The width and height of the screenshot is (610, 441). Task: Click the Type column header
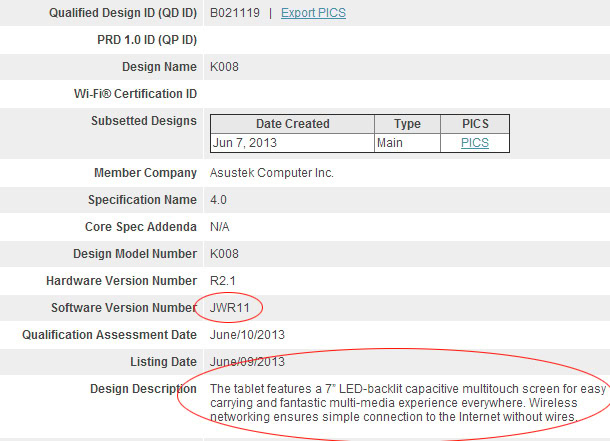coord(407,124)
